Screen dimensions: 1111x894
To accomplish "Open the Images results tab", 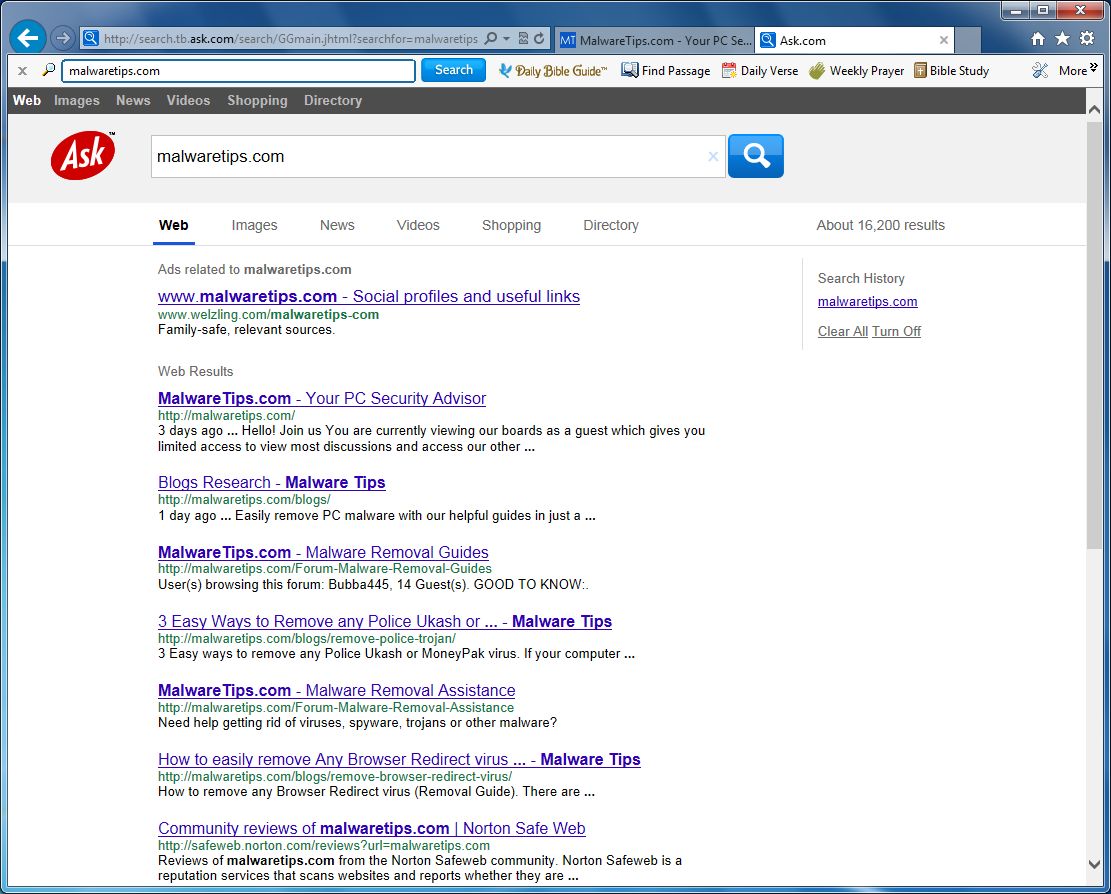I will 254,225.
